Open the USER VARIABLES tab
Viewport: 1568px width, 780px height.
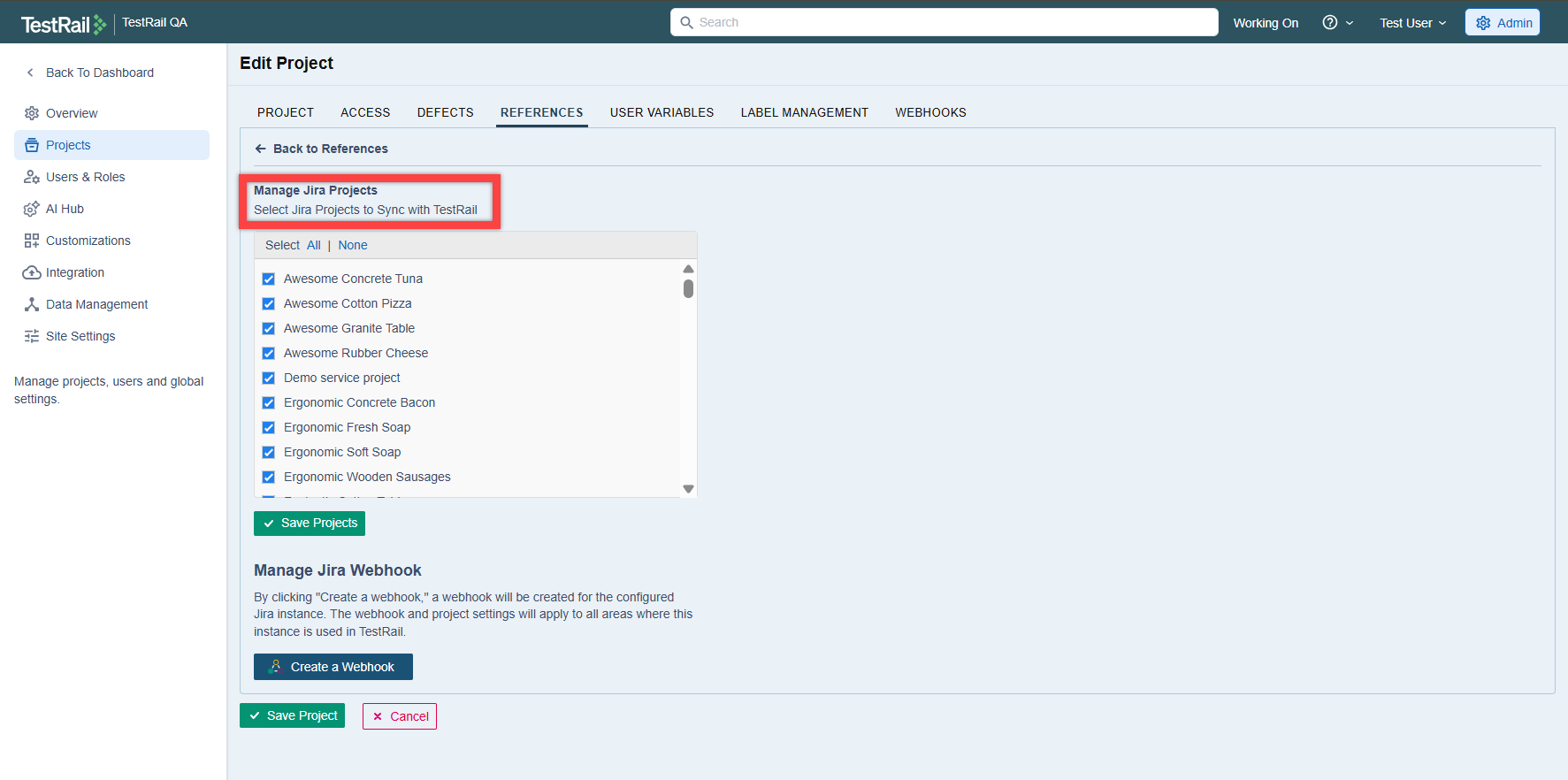point(662,112)
